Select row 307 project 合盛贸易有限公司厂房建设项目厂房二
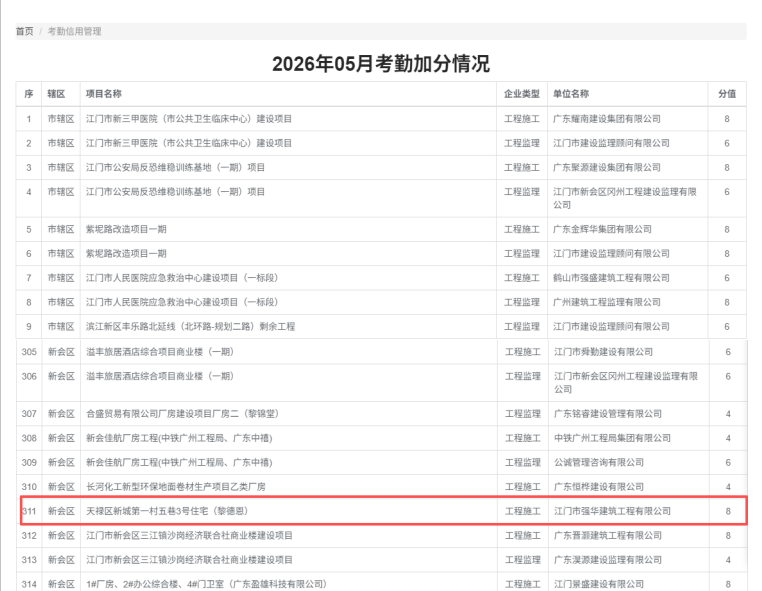Viewport: 762px width, 591px height. click(182, 414)
